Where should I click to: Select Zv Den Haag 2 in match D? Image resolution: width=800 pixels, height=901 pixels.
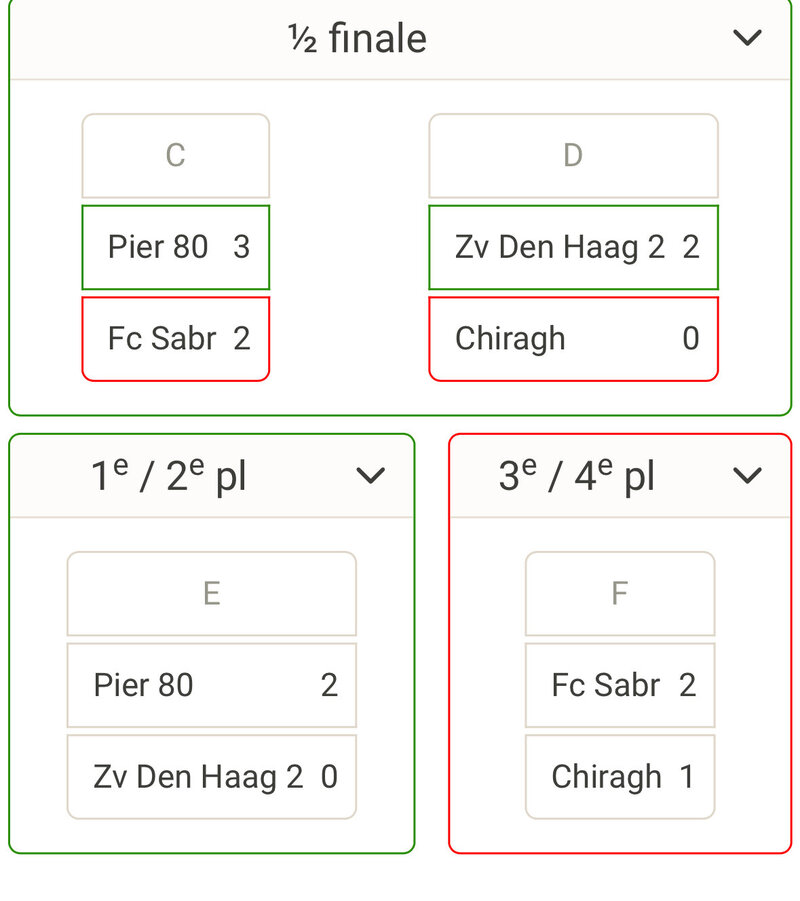click(559, 247)
